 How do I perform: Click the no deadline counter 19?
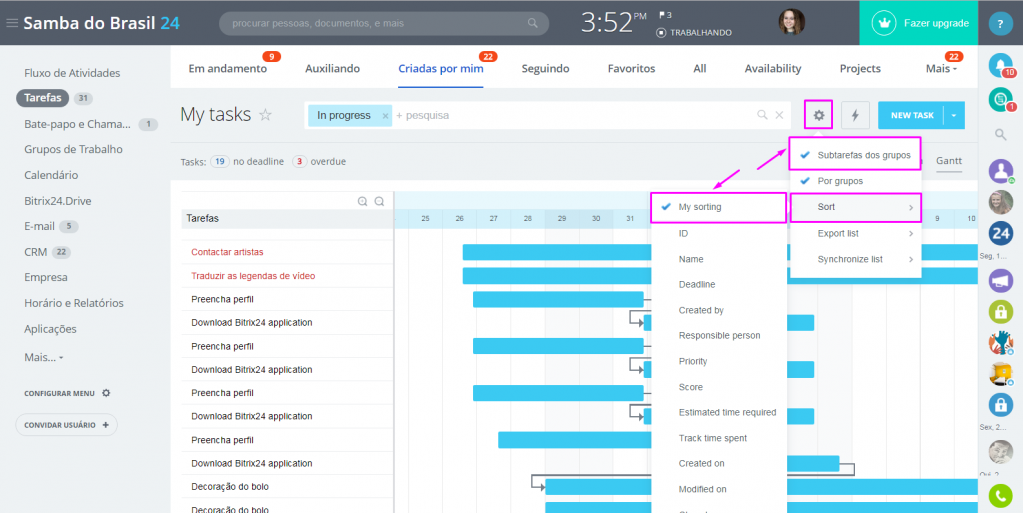click(x=219, y=161)
